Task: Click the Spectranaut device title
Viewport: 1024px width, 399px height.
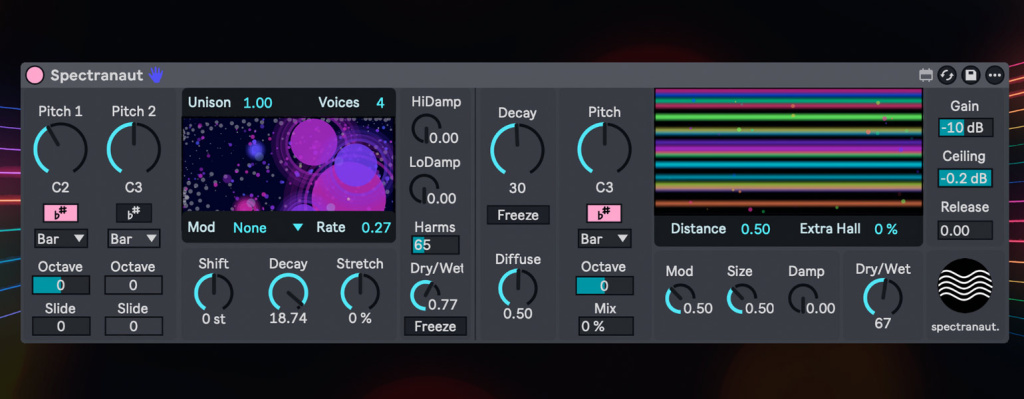Action: (x=97, y=75)
